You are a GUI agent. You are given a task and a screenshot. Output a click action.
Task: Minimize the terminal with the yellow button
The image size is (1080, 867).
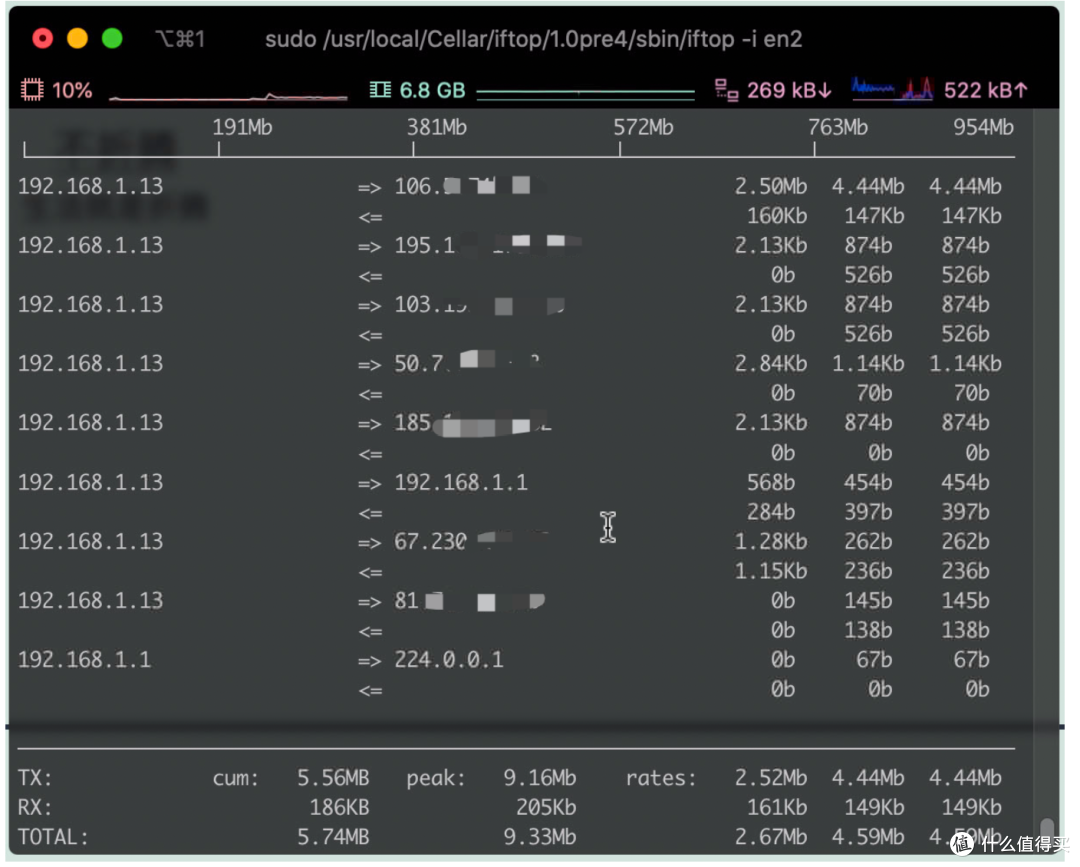click(x=77, y=39)
